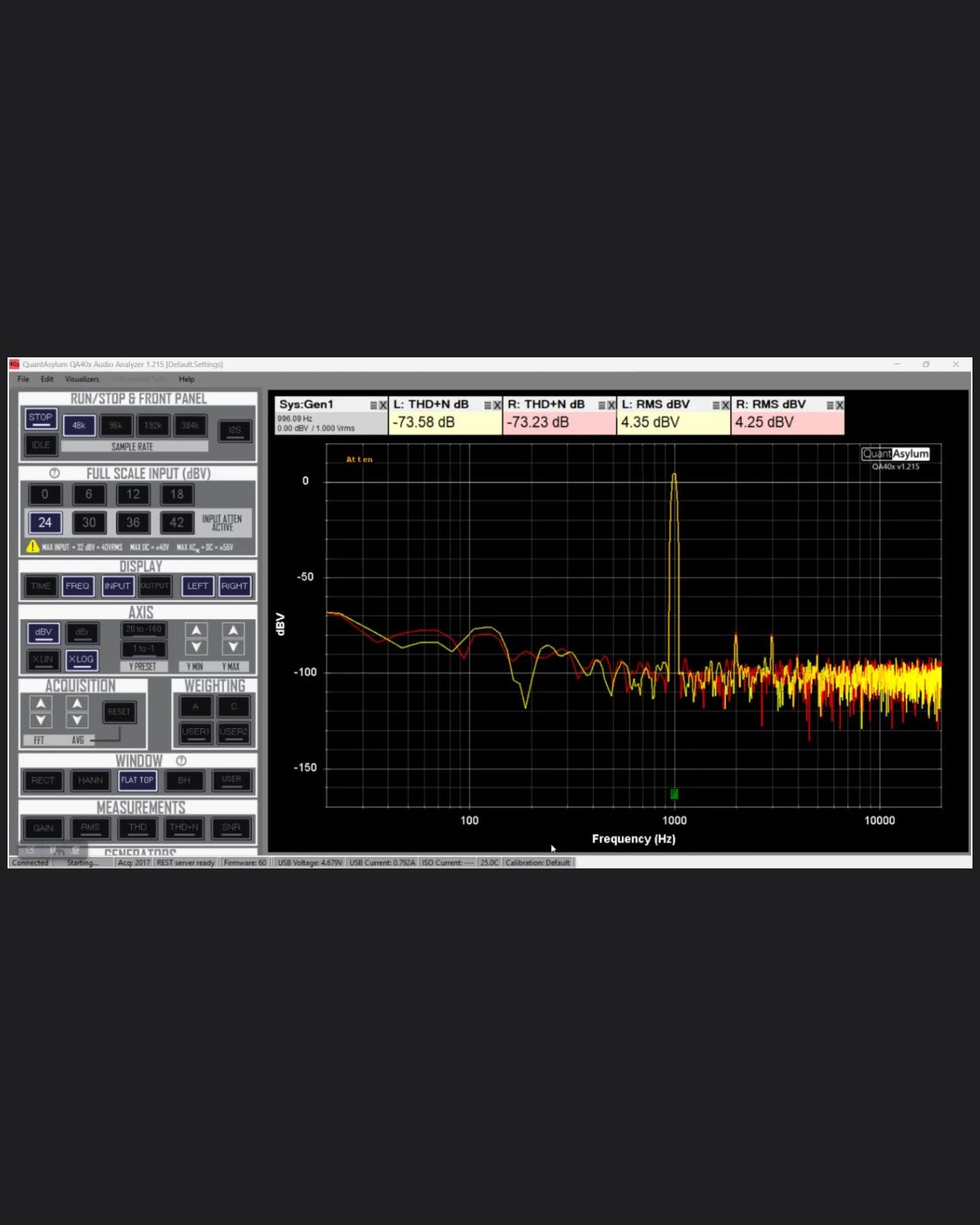980x1225 pixels.
Task: Open the Visualizers menu
Action: (x=82, y=379)
